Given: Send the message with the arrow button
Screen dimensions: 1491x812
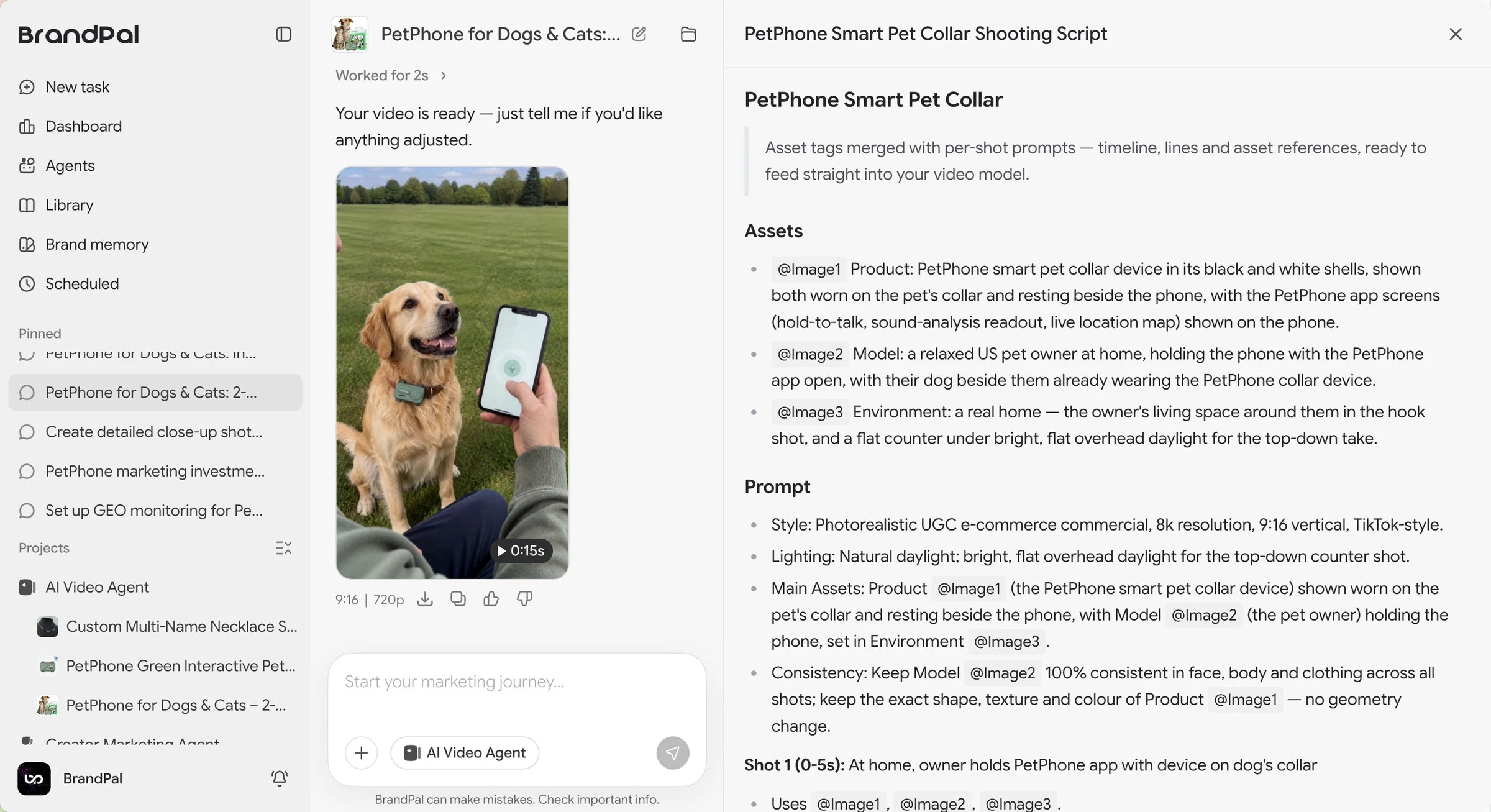Looking at the screenshot, I should pos(673,753).
